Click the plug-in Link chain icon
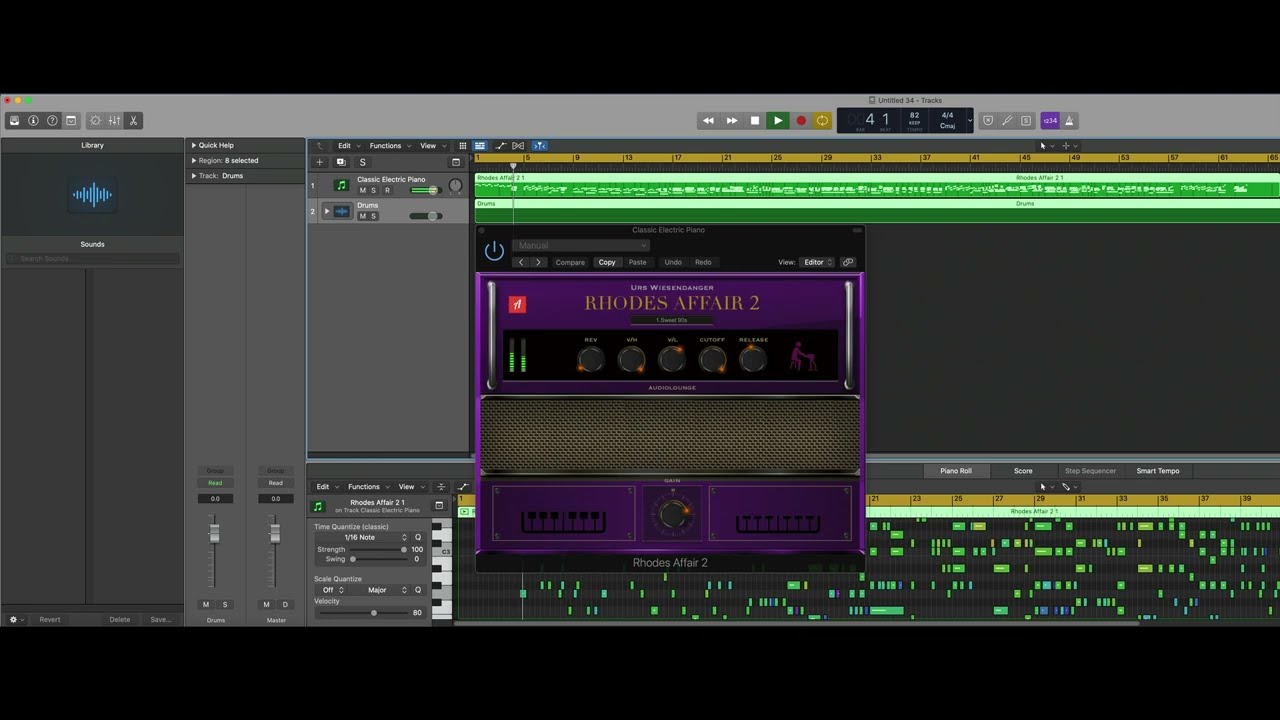Screen dimensions: 1280x720 848,262
